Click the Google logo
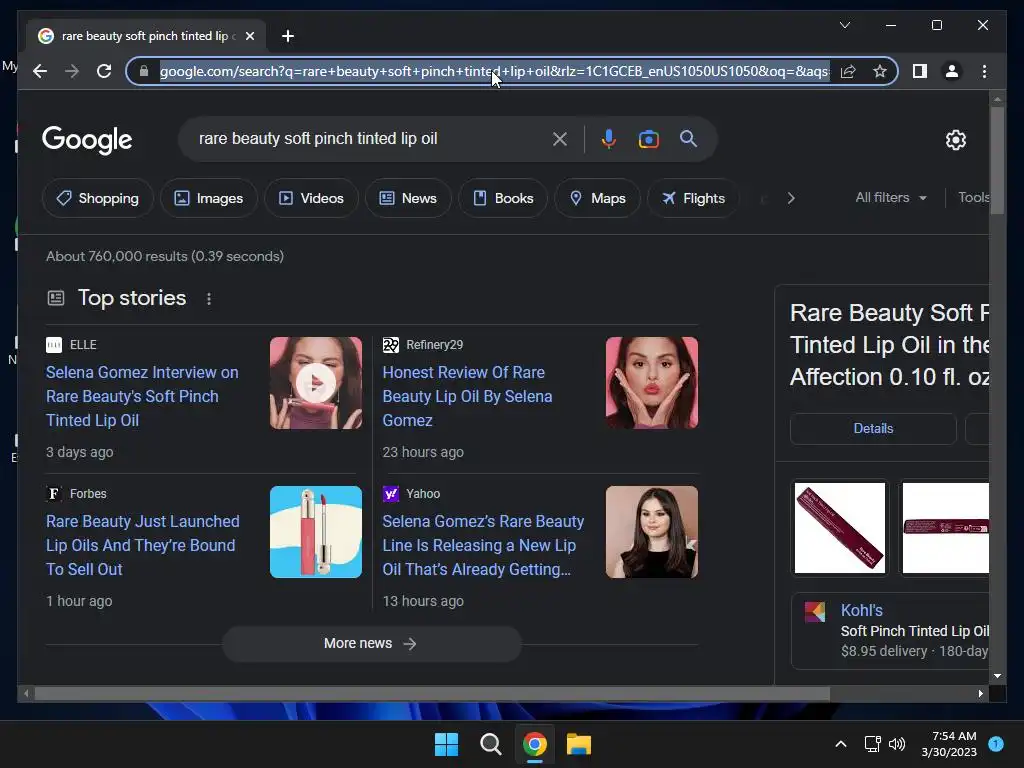The width and height of the screenshot is (1024, 768). 87,140
